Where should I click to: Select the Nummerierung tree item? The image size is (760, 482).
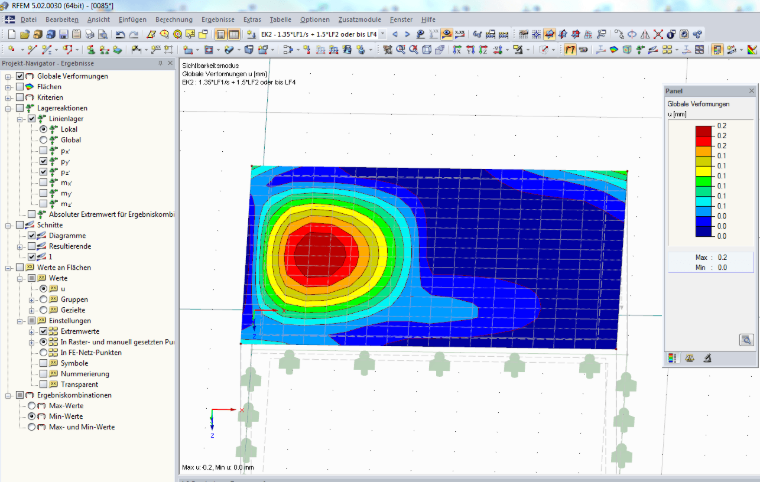coord(85,374)
